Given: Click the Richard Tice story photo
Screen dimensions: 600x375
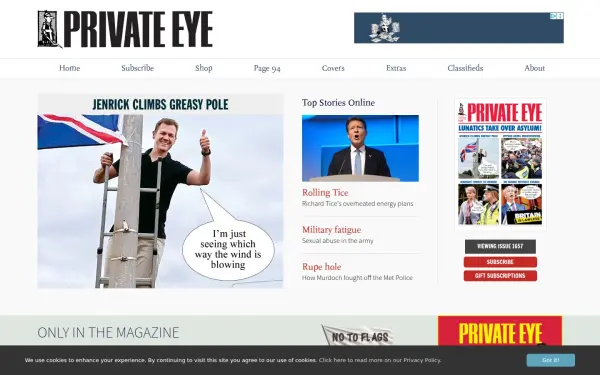Looking at the screenshot, I should click(x=360, y=148).
